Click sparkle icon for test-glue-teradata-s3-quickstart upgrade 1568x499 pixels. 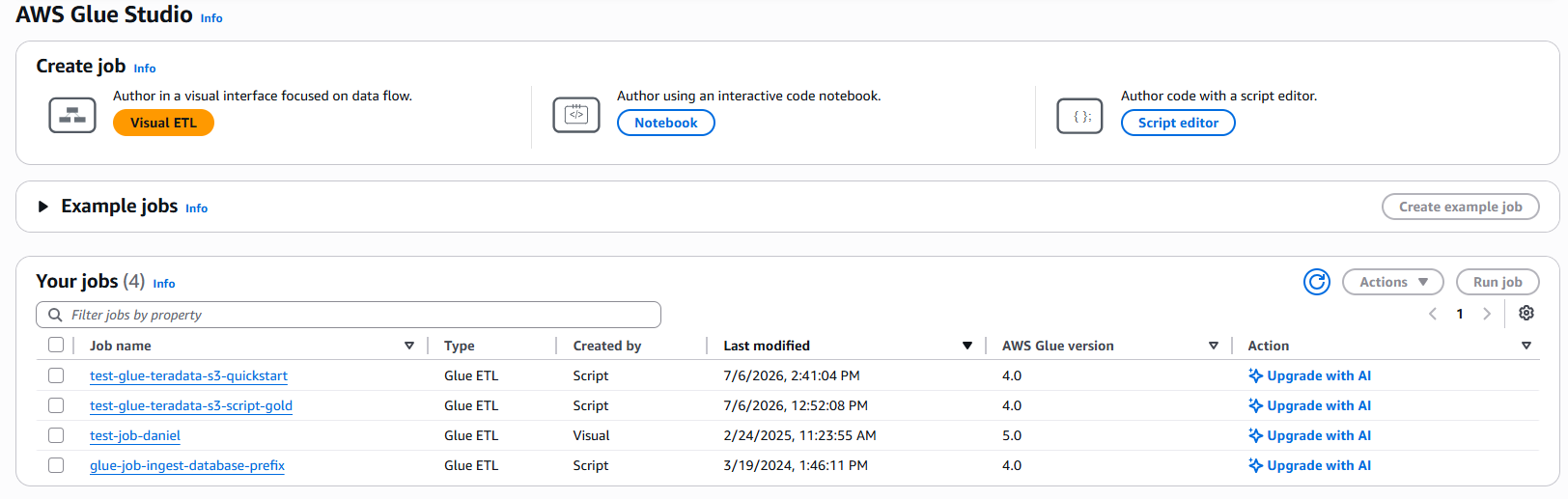[1255, 375]
